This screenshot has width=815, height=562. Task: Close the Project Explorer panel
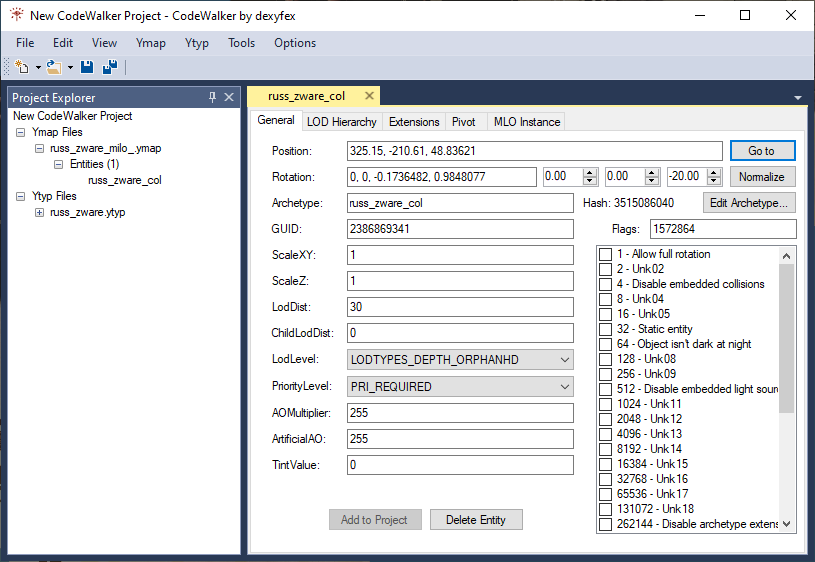click(x=229, y=97)
